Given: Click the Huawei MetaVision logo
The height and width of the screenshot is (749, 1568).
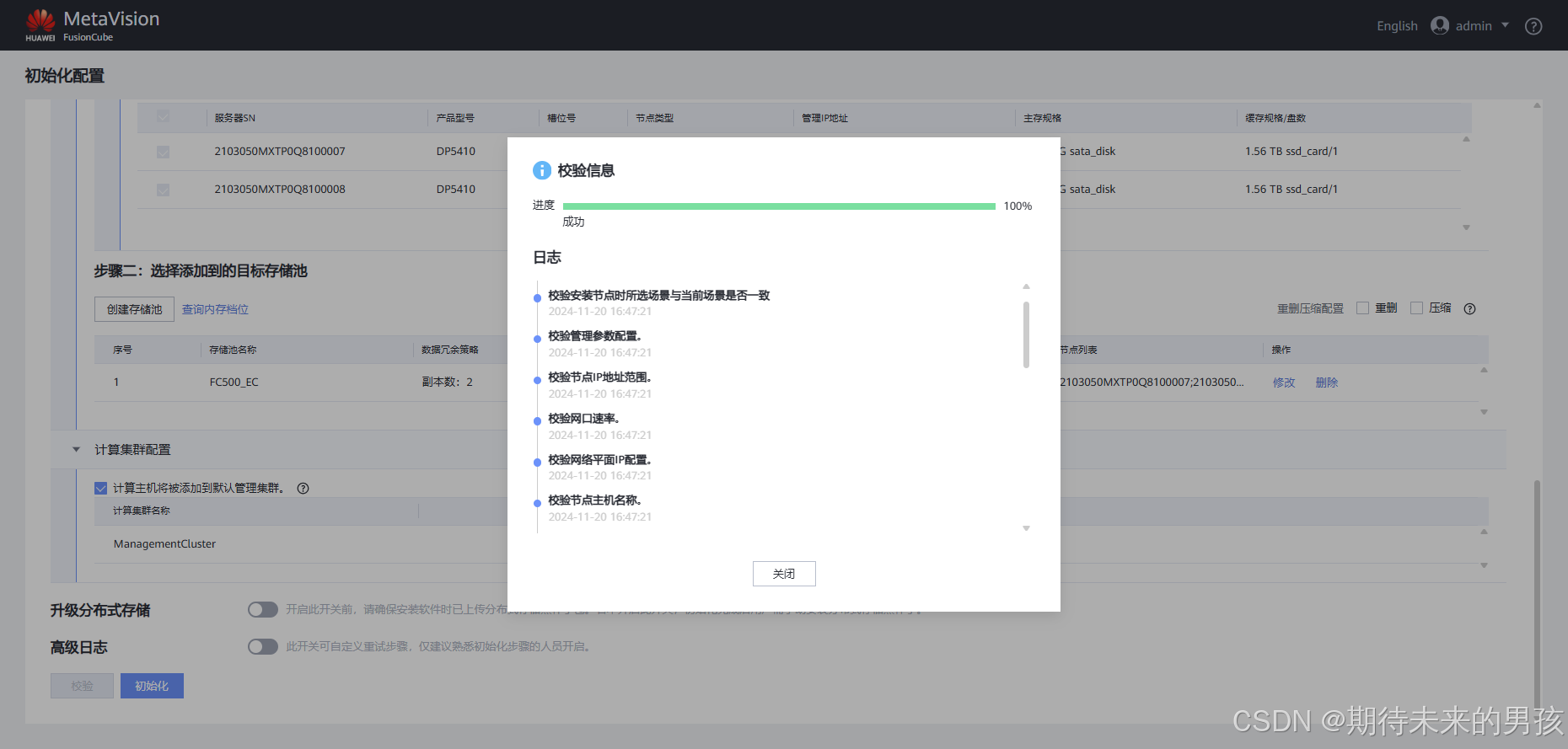Looking at the screenshot, I should pos(92,25).
